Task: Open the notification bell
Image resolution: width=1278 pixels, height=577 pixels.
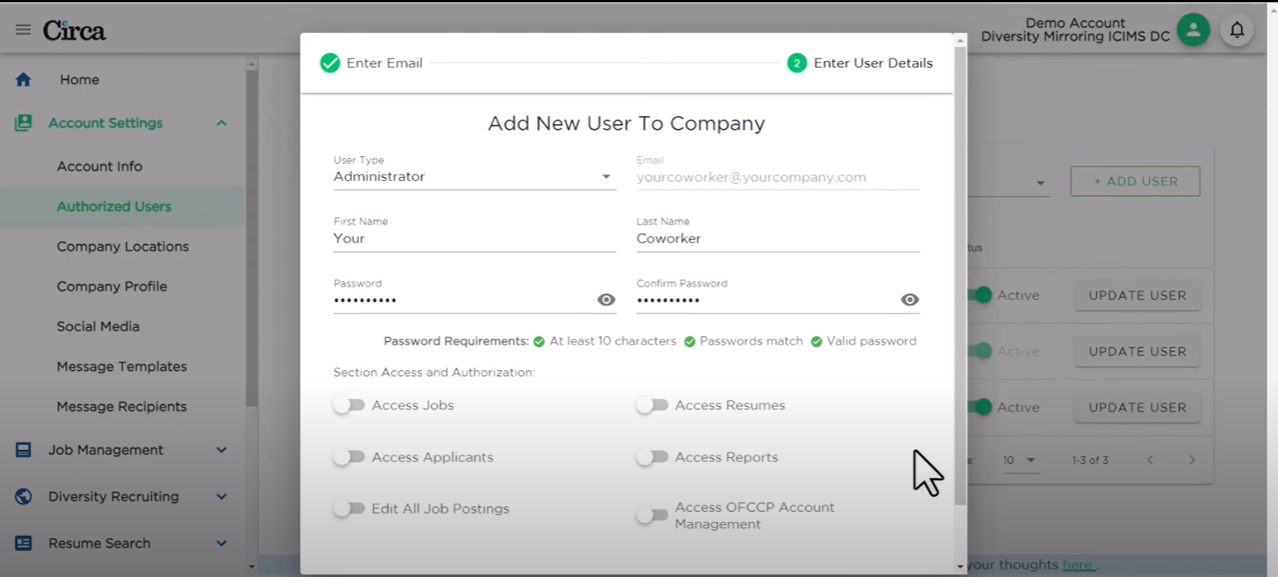Action: pos(1236,29)
